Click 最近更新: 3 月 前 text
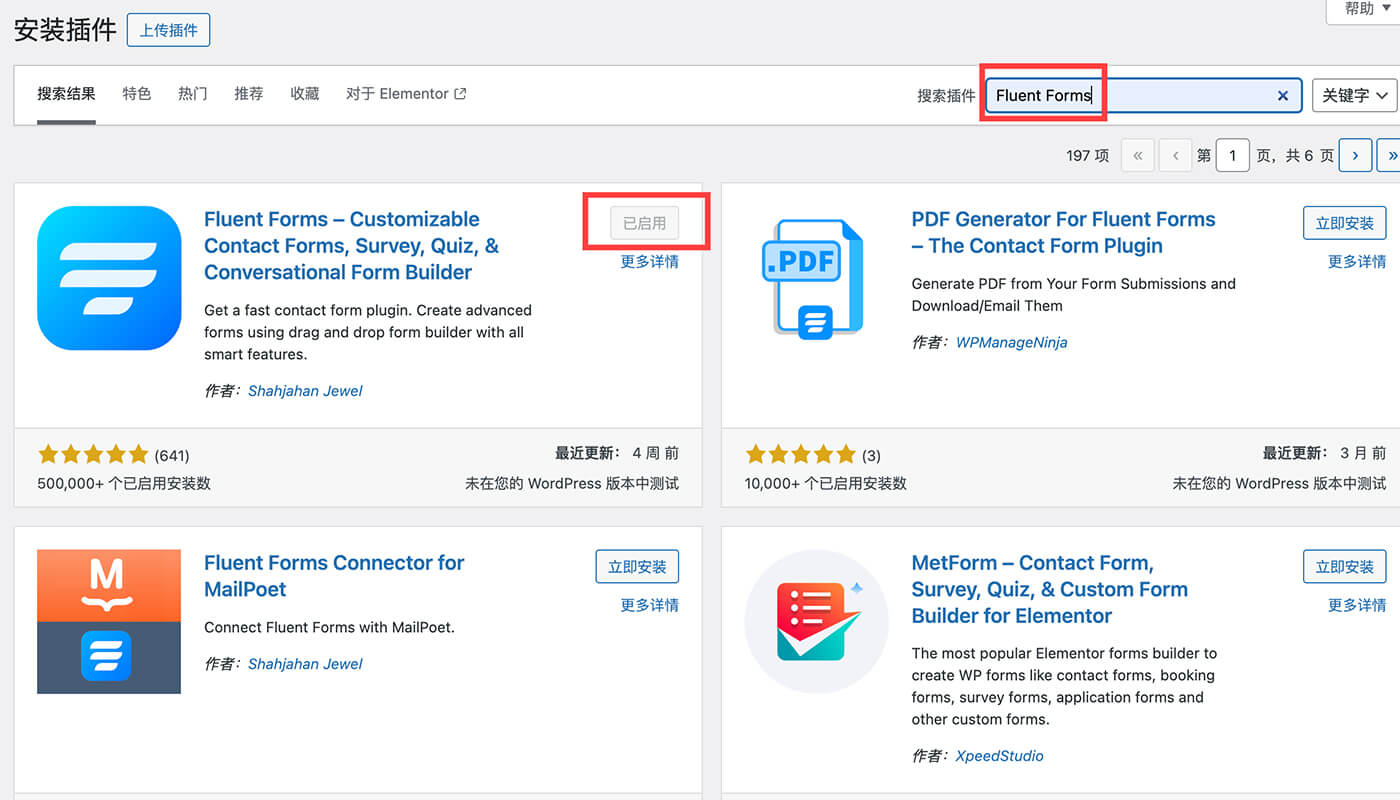Screen dimensions: 1400x800 click(1324, 453)
